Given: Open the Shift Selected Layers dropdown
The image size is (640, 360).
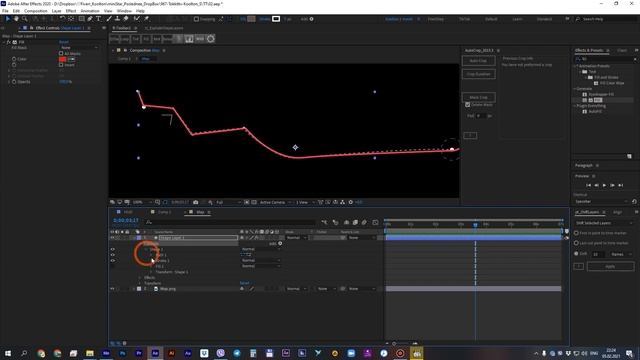Looking at the screenshot, I should coord(604,223).
